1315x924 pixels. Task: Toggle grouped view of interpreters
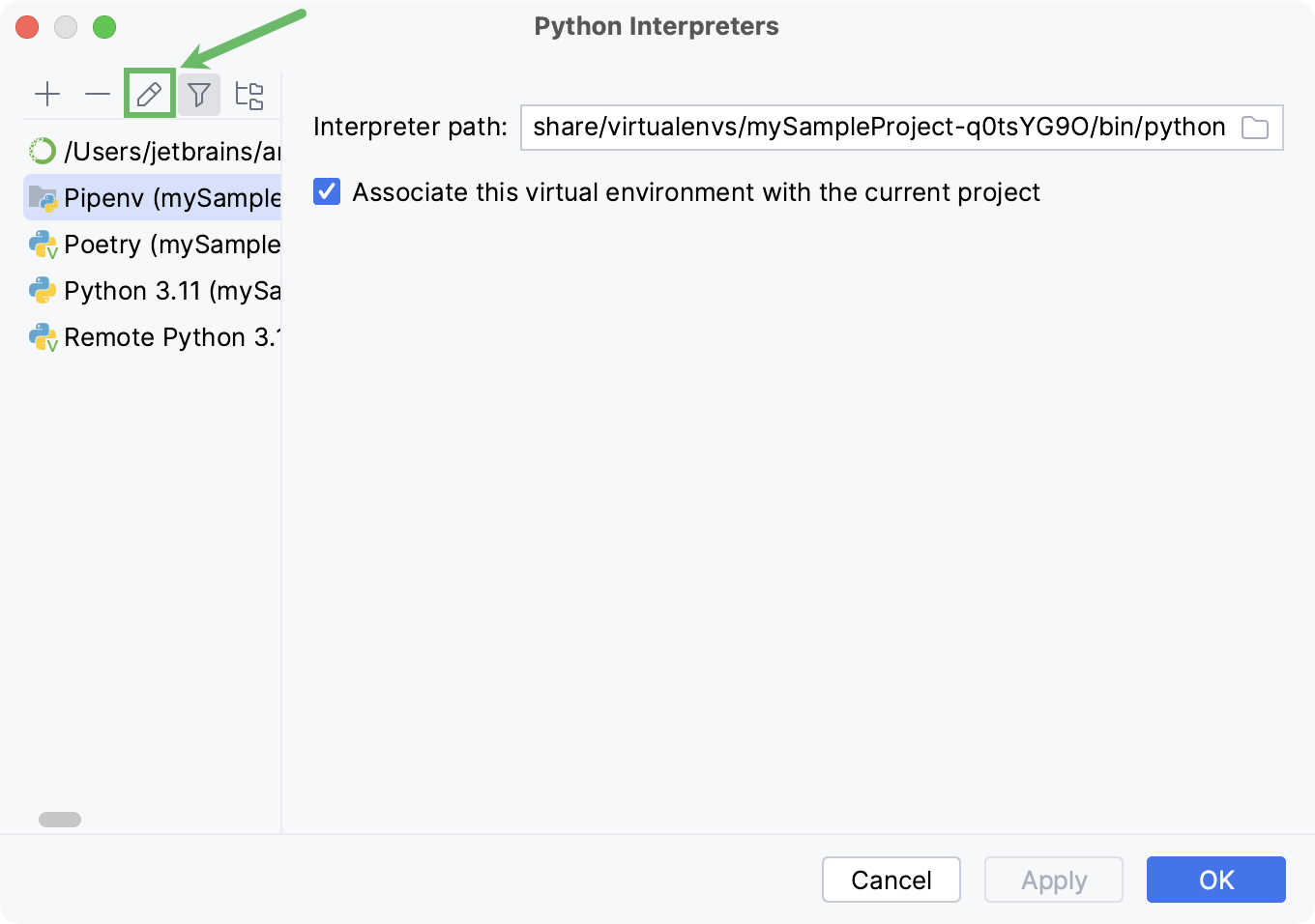tap(249, 94)
